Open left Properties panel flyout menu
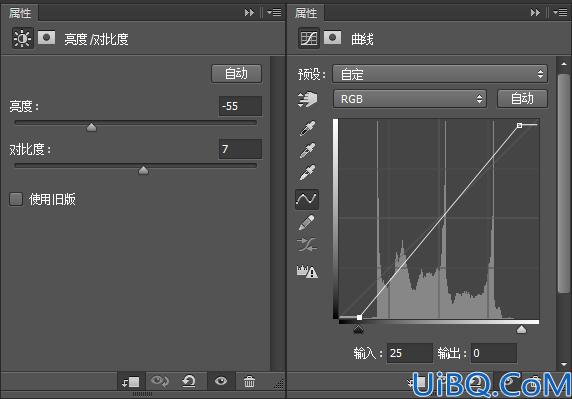 click(274, 13)
